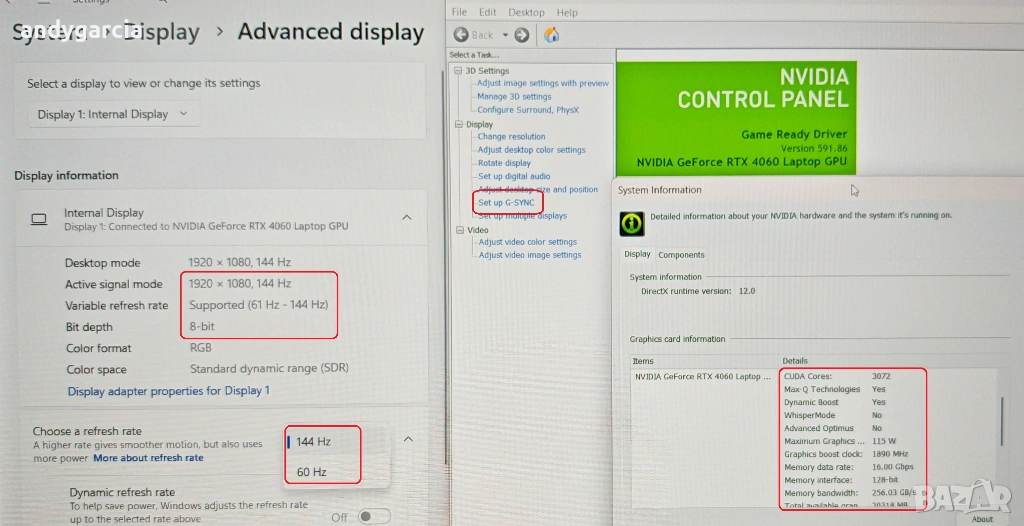This screenshot has height=526, width=1024.
Task: Collapse the Video tree node
Action: click(x=458, y=230)
